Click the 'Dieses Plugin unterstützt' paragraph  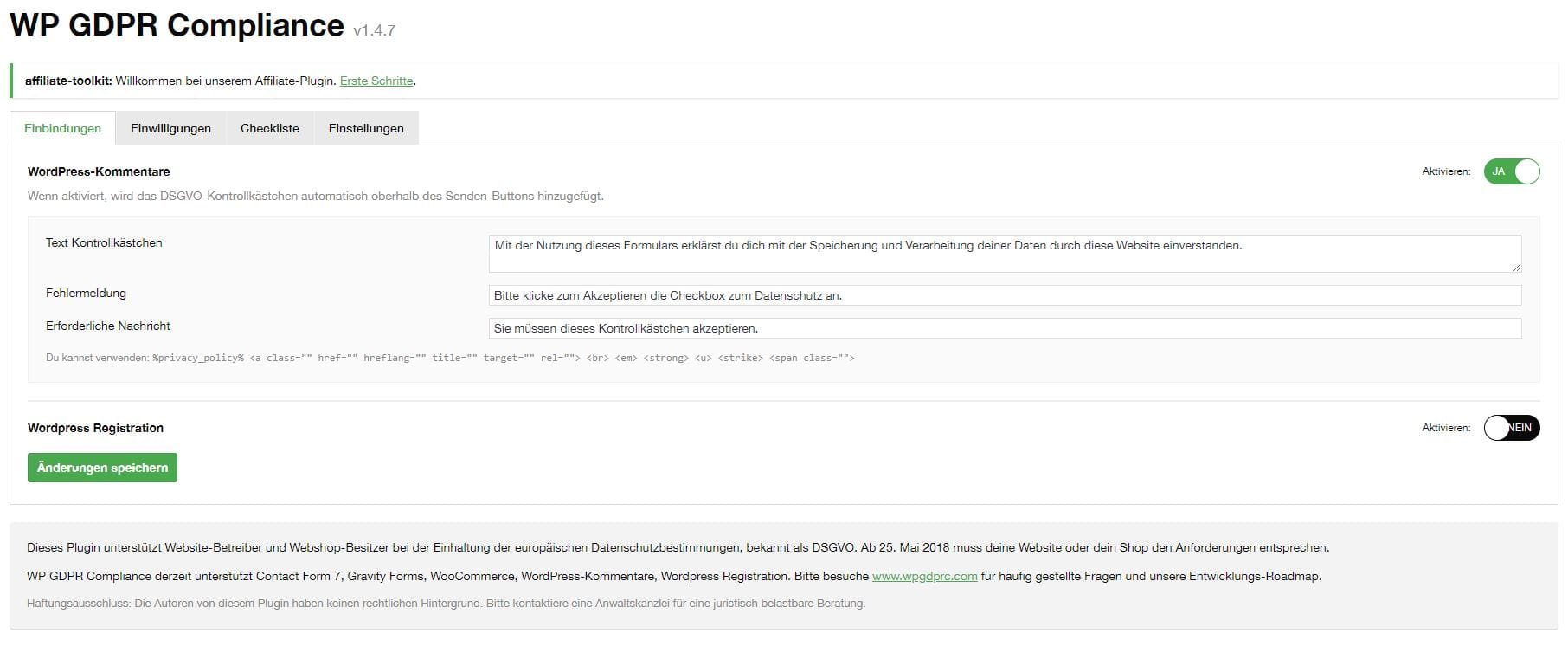pos(678,547)
